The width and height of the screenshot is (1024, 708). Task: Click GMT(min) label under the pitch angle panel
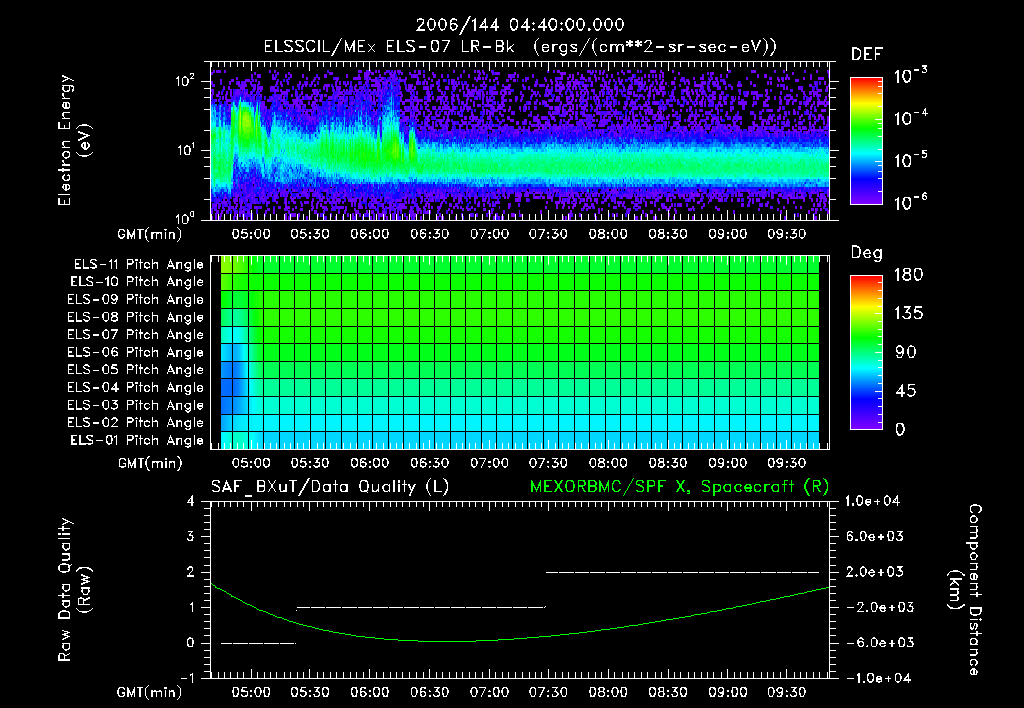click(x=150, y=464)
